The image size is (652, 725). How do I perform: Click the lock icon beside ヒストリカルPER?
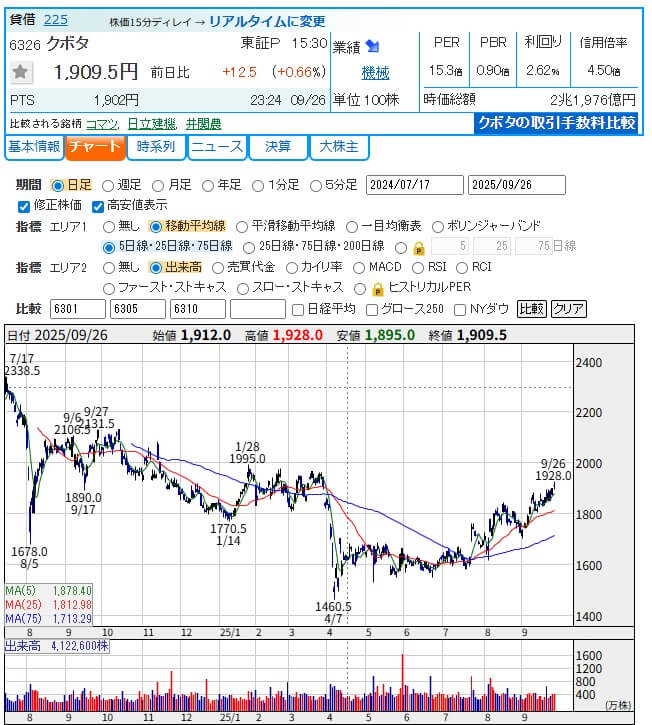click(x=378, y=288)
